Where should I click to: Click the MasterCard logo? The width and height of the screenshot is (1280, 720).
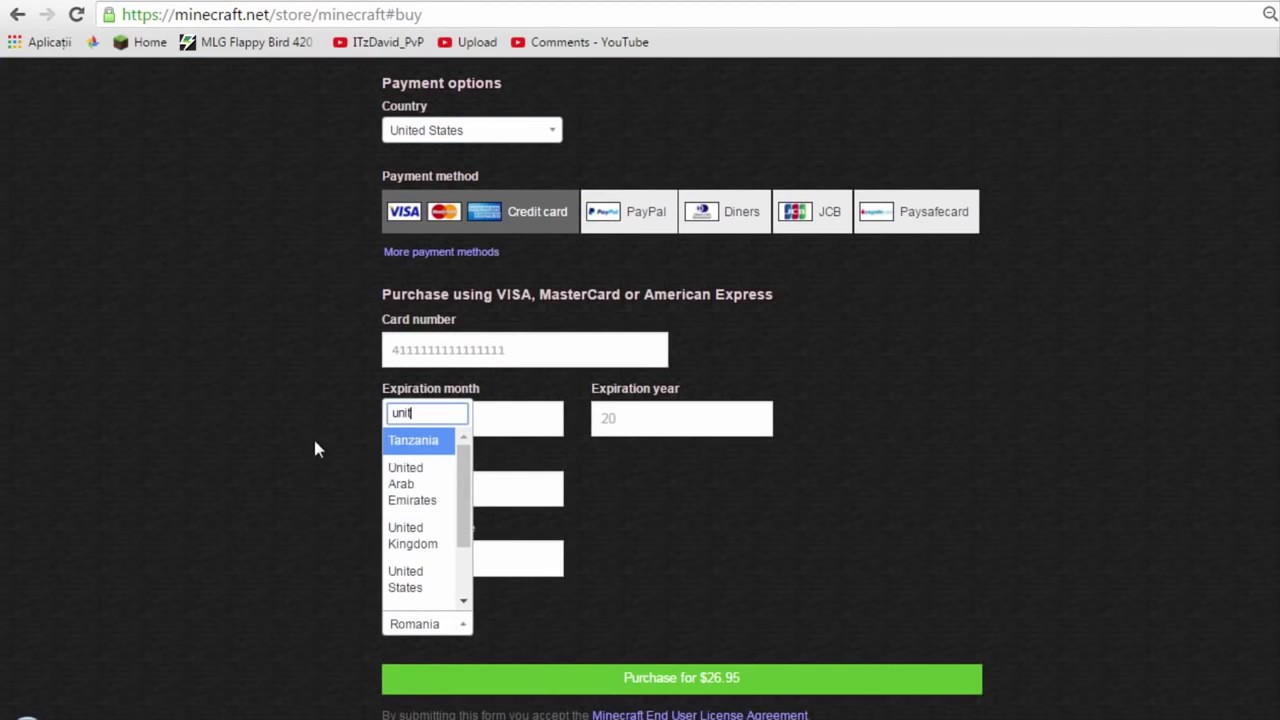443,211
